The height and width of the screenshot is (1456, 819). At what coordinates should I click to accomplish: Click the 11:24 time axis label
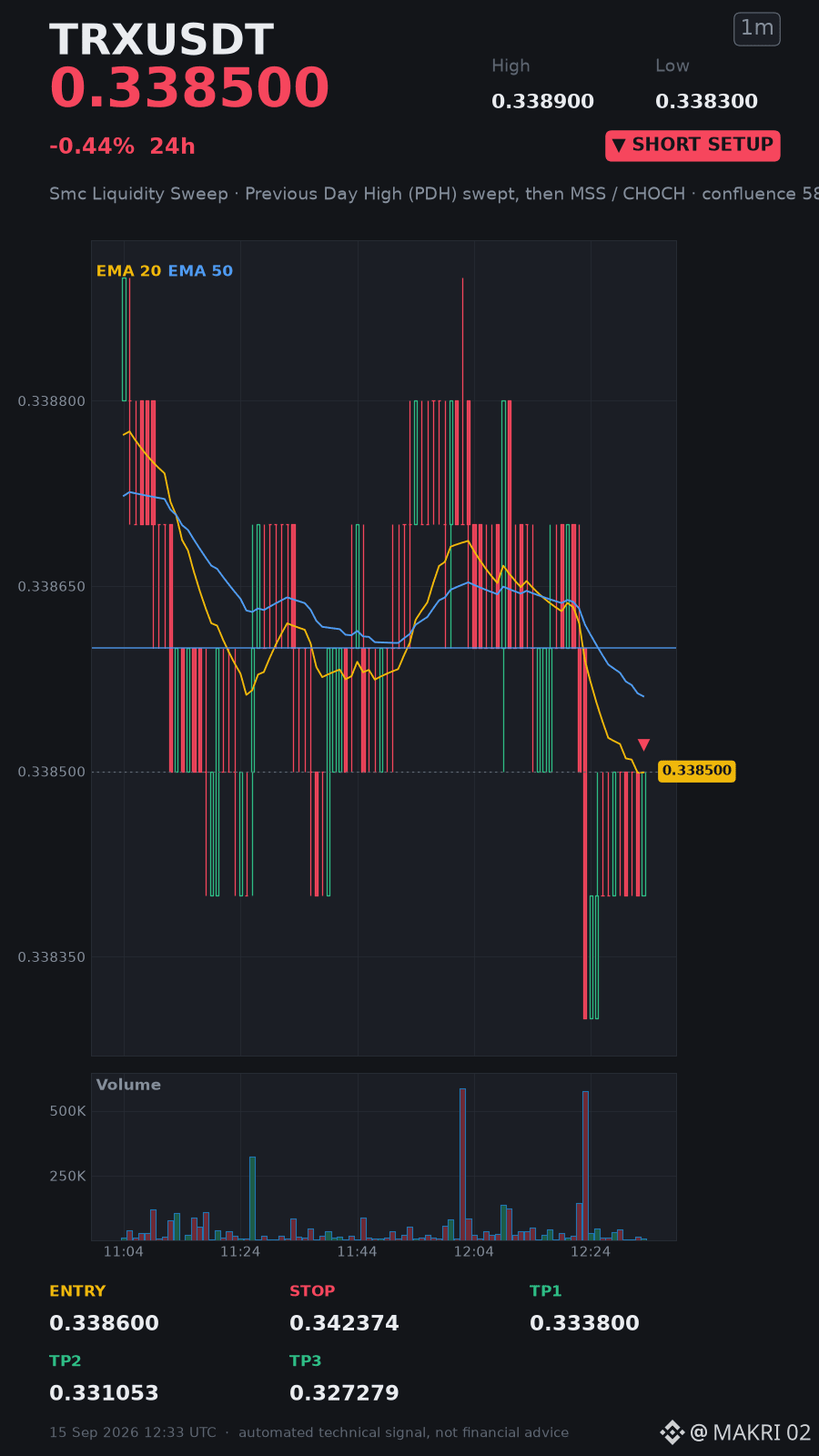(x=240, y=1252)
